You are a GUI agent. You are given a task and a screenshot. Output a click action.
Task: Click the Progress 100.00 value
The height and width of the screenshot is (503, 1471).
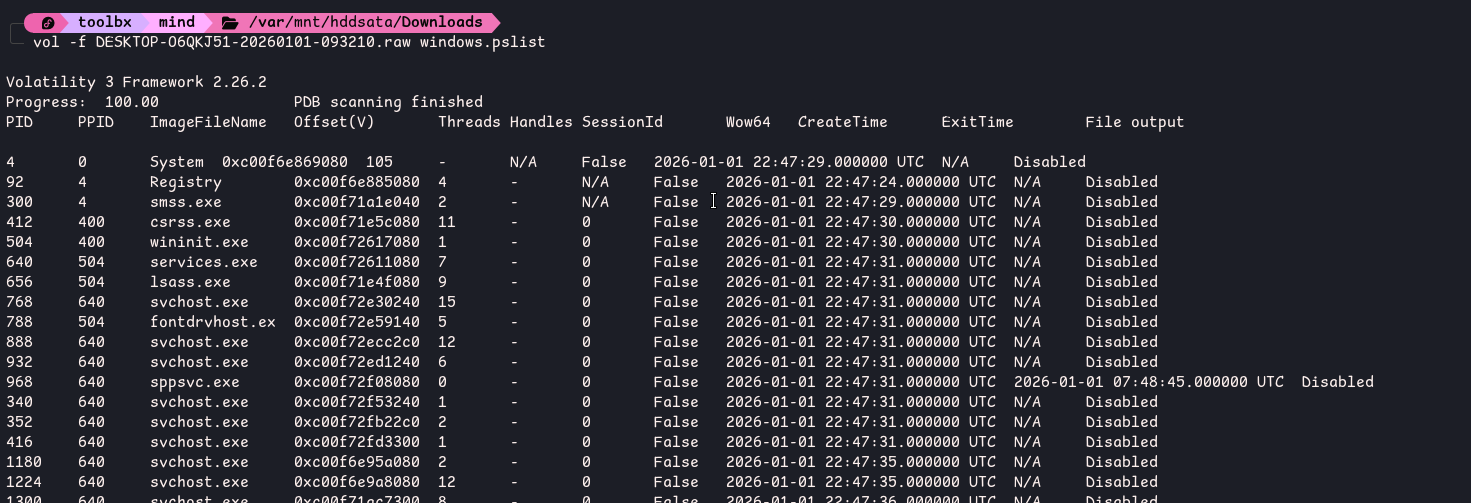tap(133, 102)
